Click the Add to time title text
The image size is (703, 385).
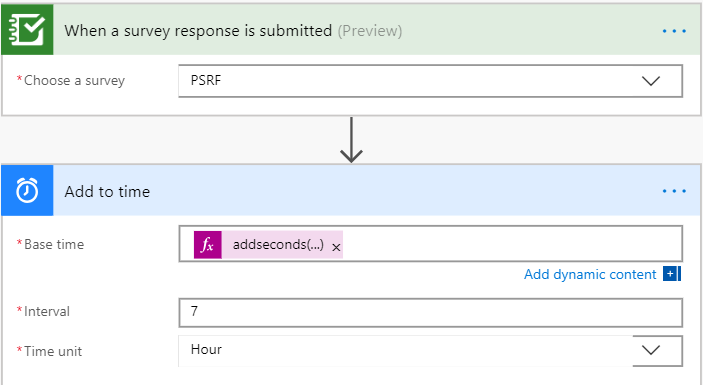[107, 191]
